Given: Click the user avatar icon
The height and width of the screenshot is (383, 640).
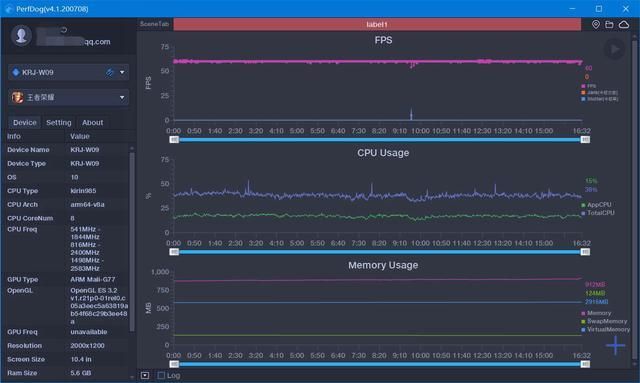Looking at the screenshot, I should click(x=21, y=36).
